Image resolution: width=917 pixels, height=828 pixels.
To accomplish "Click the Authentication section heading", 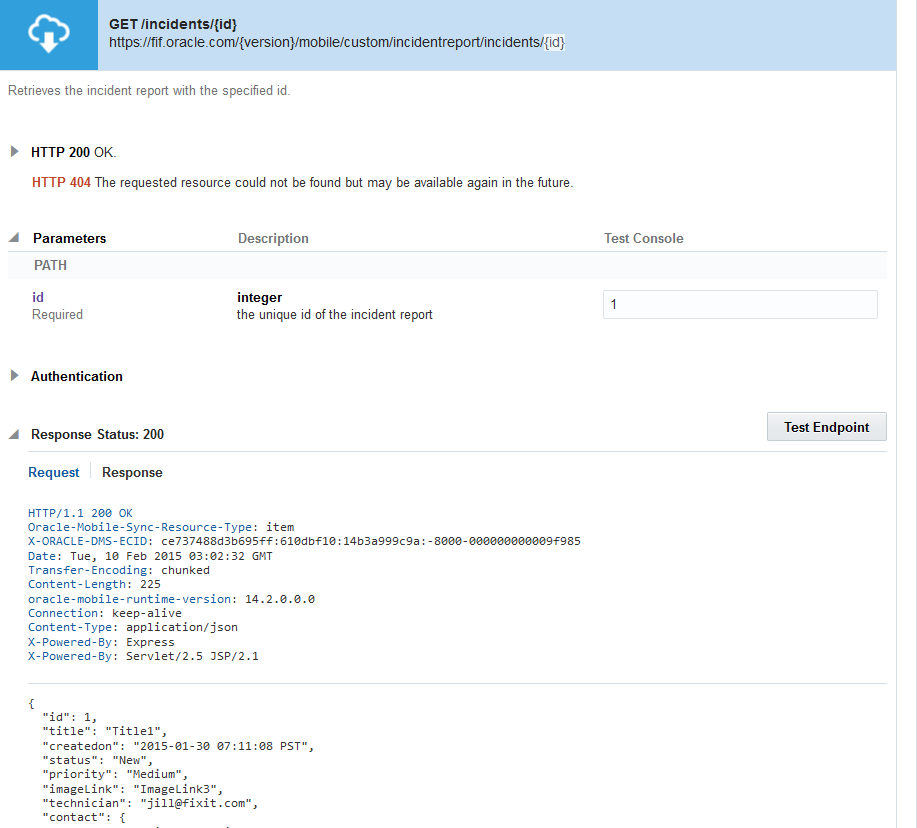I will [77, 376].
